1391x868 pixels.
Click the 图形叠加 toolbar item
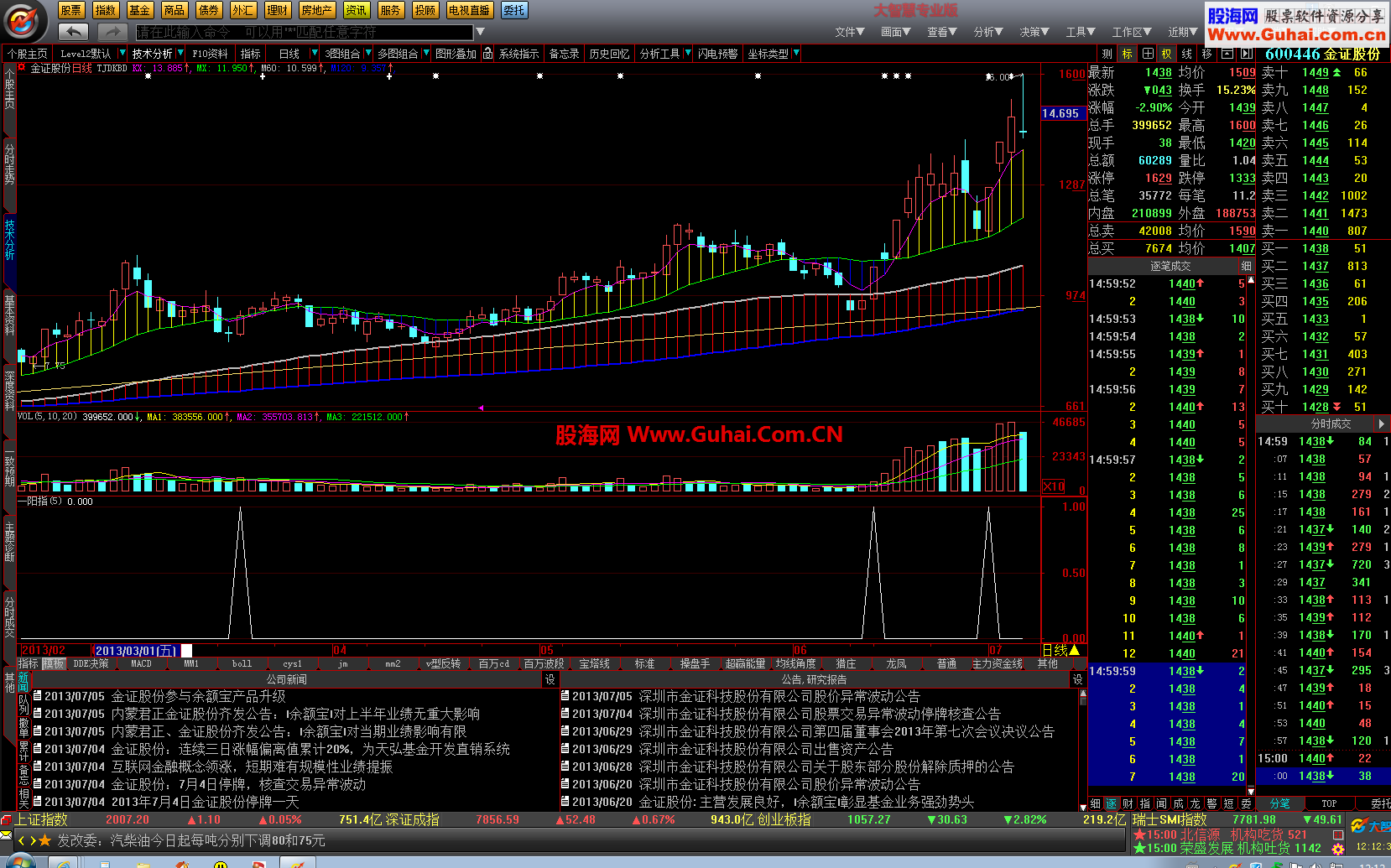click(456, 54)
